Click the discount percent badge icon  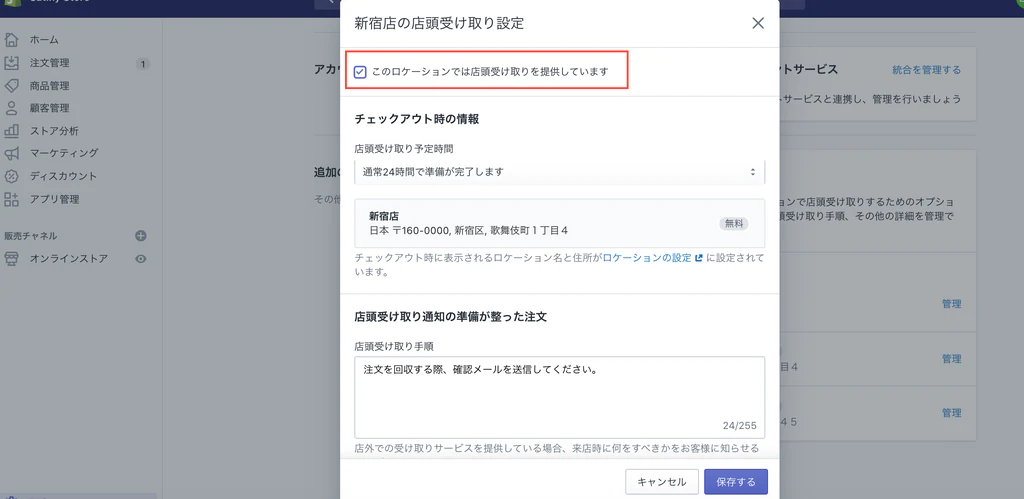11,176
